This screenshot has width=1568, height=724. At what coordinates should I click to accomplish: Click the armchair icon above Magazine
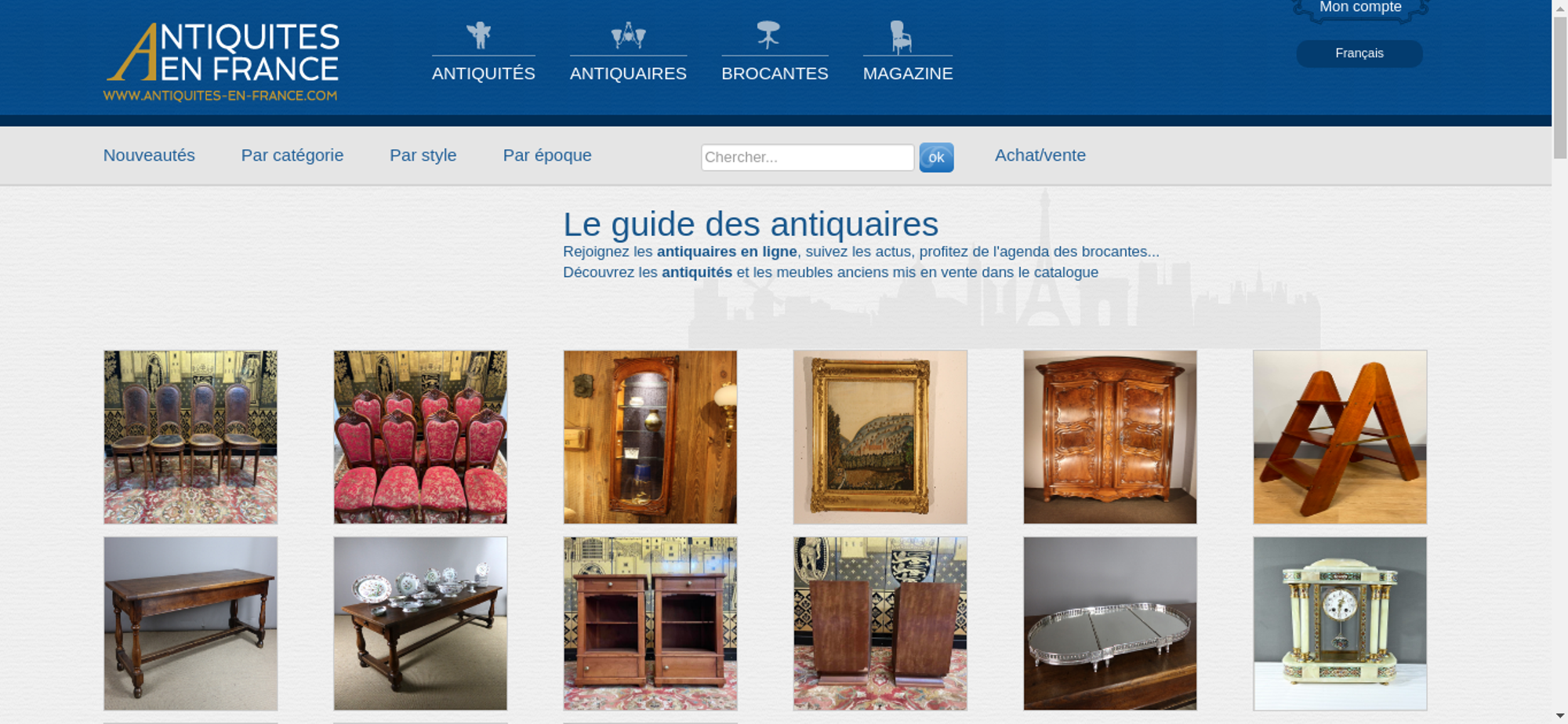(x=901, y=37)
